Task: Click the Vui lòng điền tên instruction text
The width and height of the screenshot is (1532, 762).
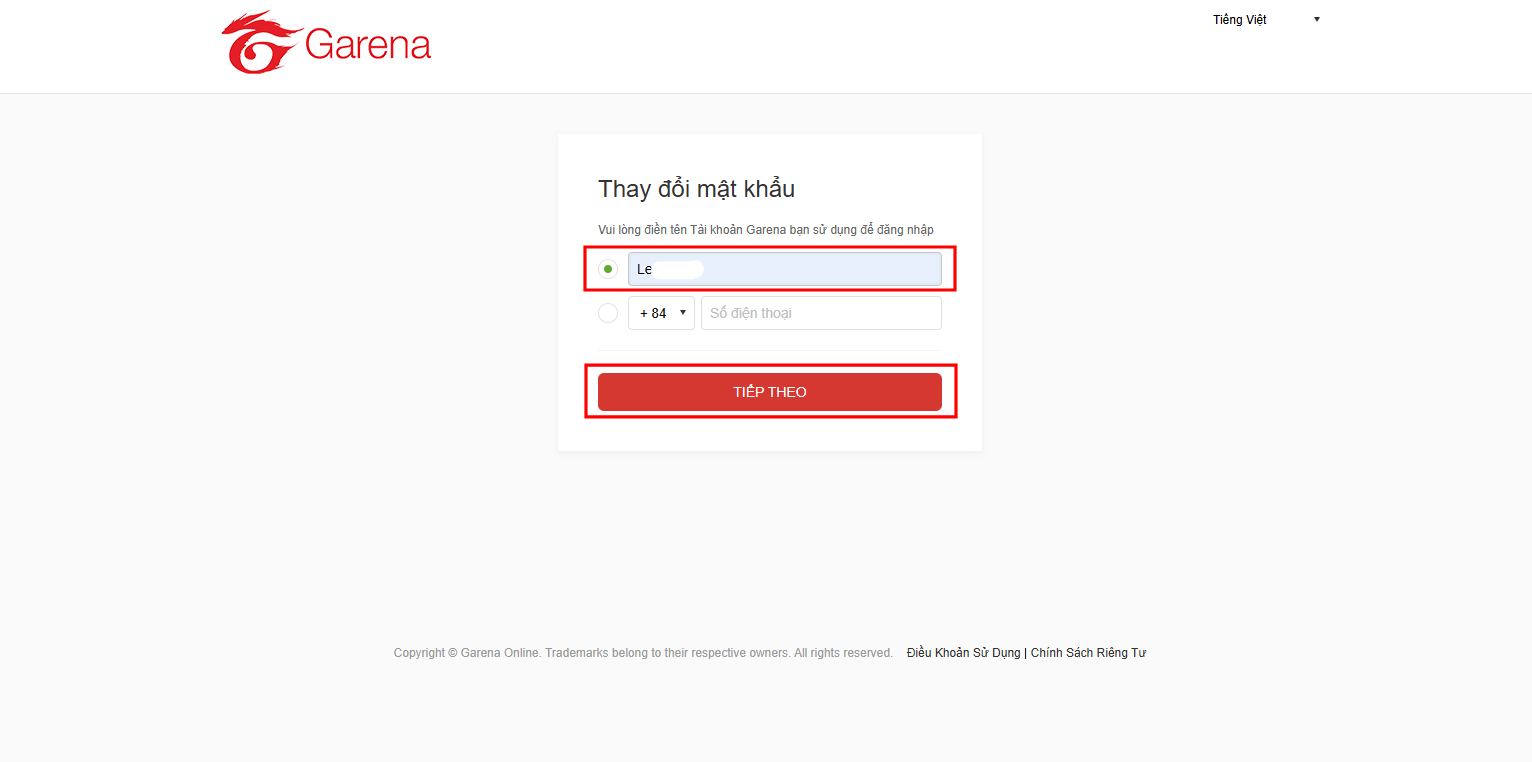Action: (765, 230)
